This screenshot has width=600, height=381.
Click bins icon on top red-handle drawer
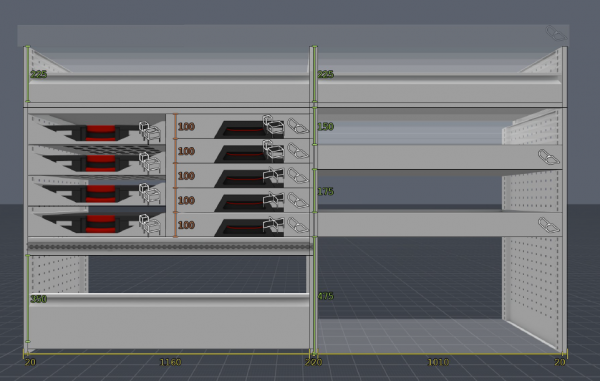click(150, 132)
